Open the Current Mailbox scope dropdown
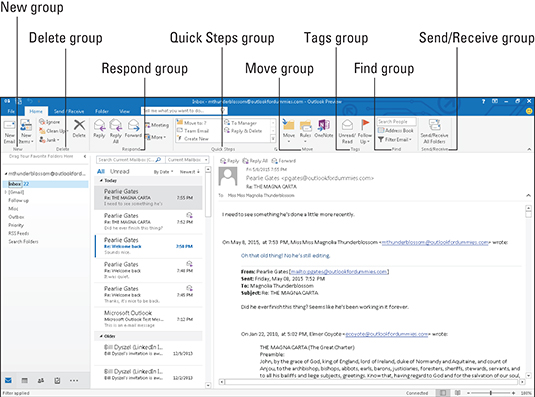535x397 pixels. [187, 160]
